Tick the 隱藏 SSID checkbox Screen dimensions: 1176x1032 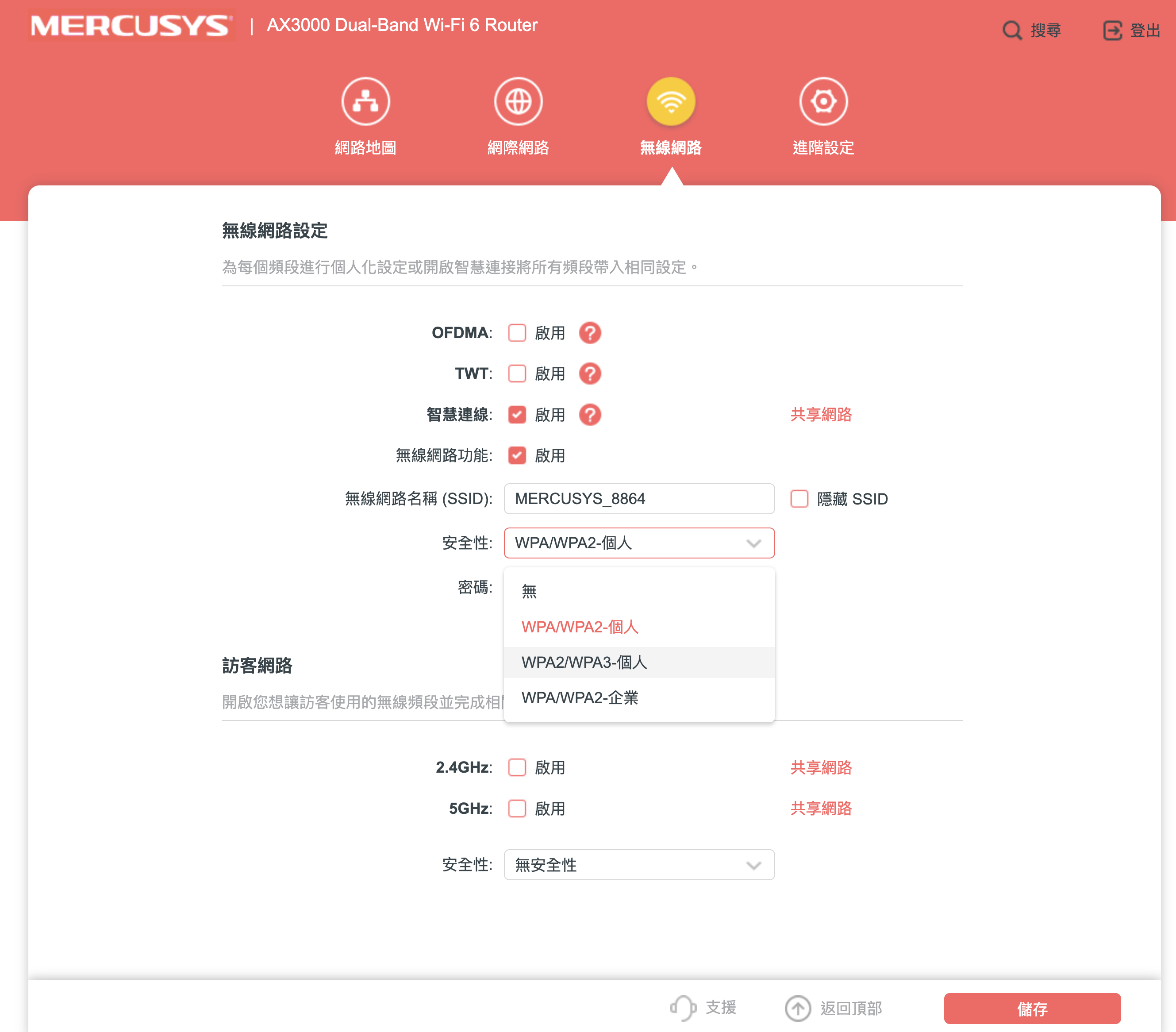point(799,498)
